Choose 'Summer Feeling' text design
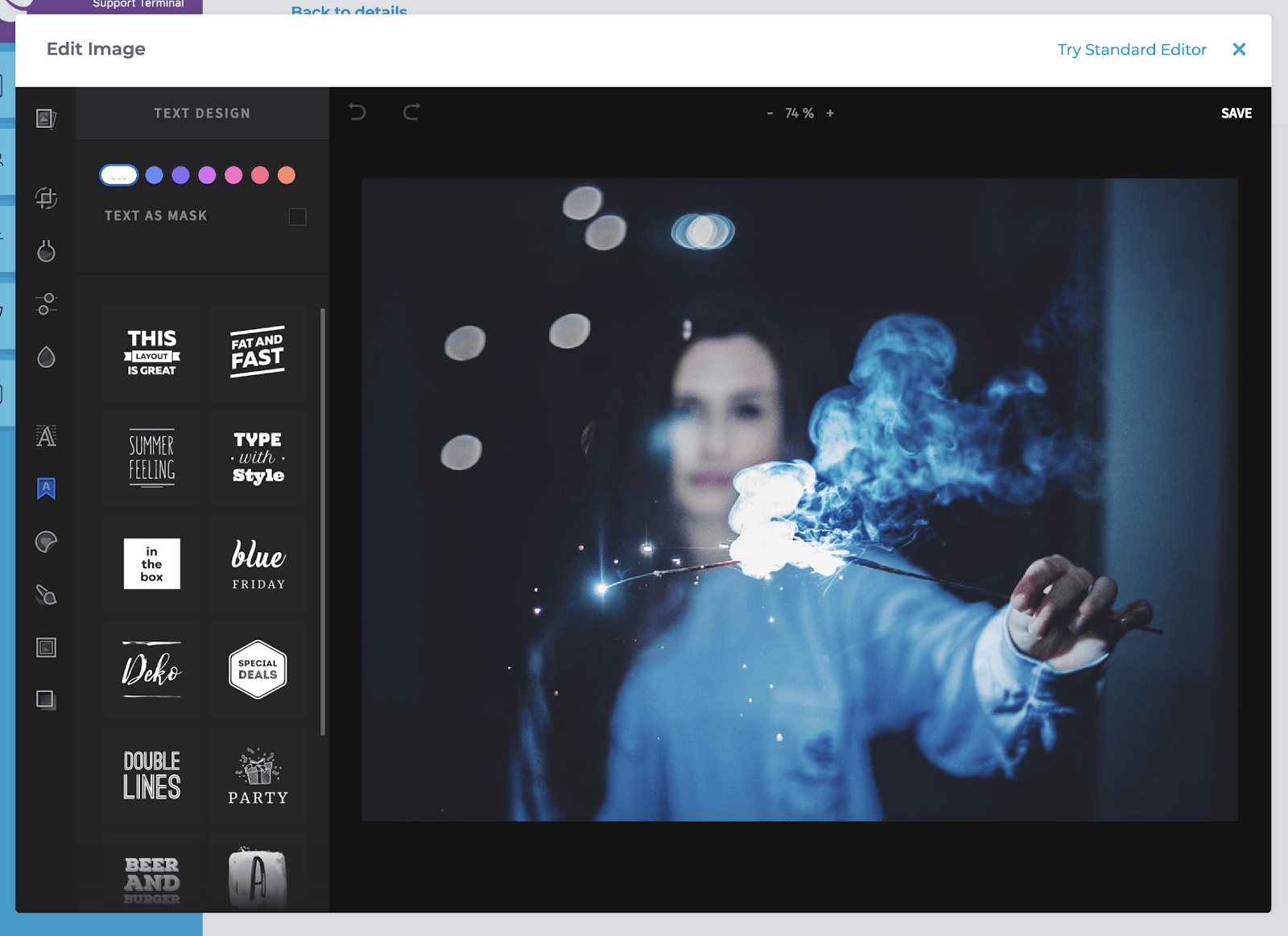Image resolution: width=1288 pixels, height=936 pixels. [x=152, y=458]
